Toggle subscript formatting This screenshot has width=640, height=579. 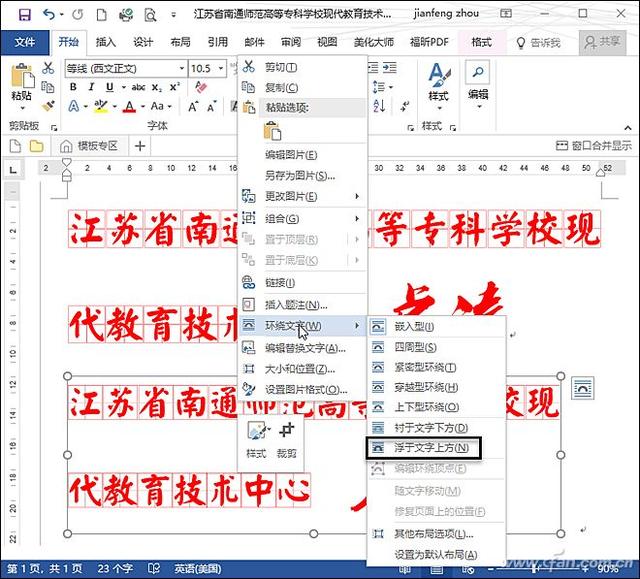point(156,87)
